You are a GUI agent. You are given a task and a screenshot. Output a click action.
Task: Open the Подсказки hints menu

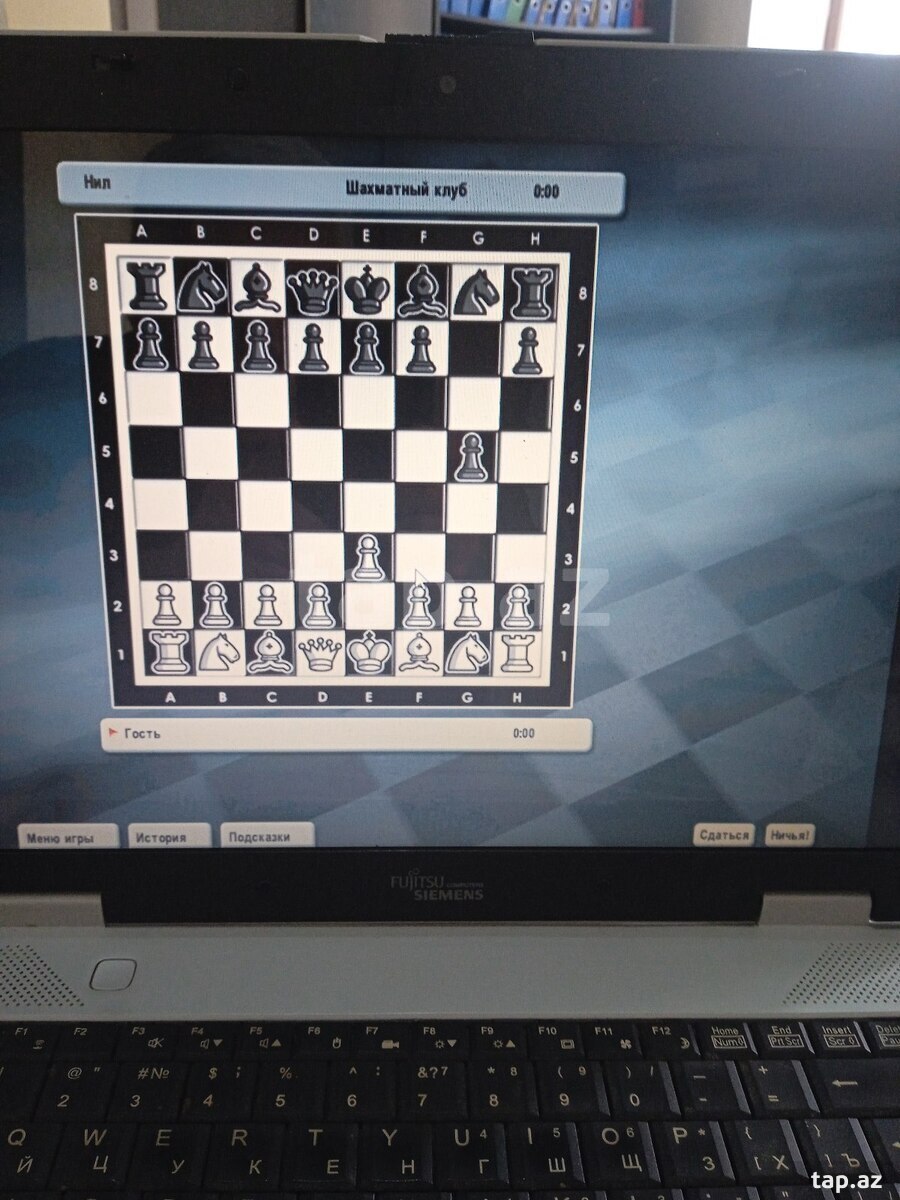point(267,836)
